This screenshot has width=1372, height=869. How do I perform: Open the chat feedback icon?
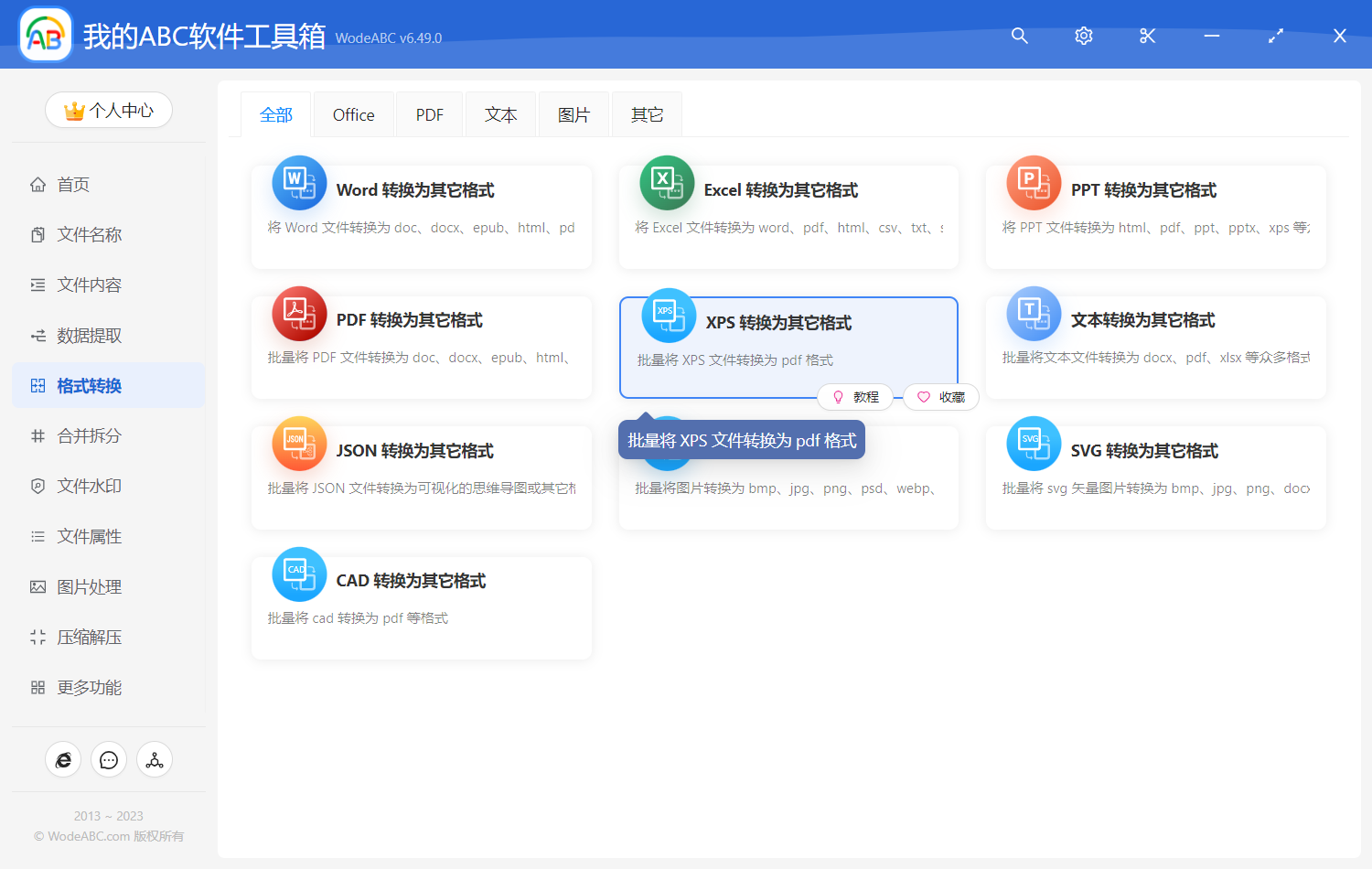pos(109,759)
